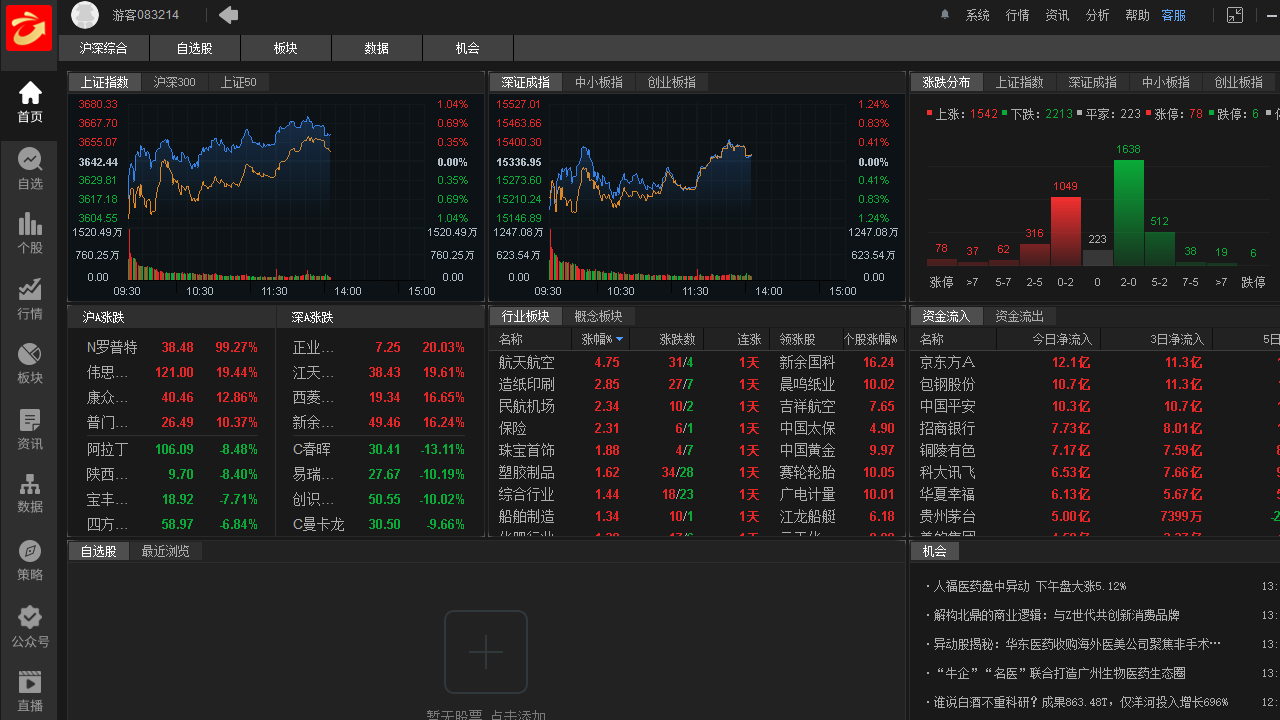
Task: Open the 帮助 menu
Action: pos(1137,15)
